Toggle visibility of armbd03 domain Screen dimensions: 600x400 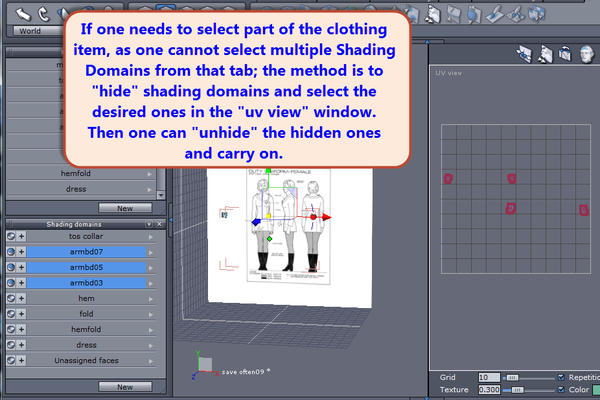(11, 283)
